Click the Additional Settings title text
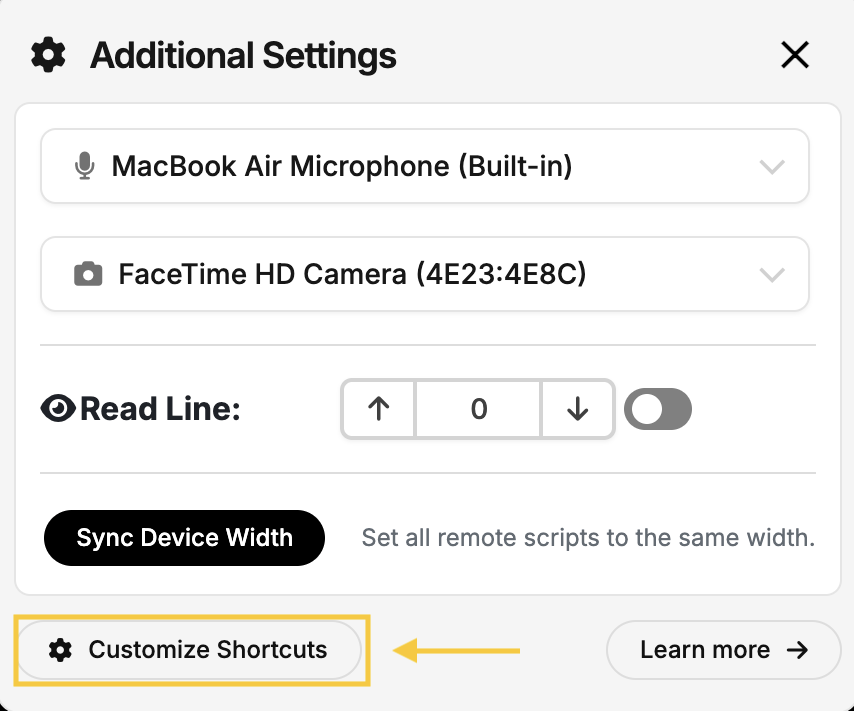This screenshot has height=711, width=854. pos(243,56)
